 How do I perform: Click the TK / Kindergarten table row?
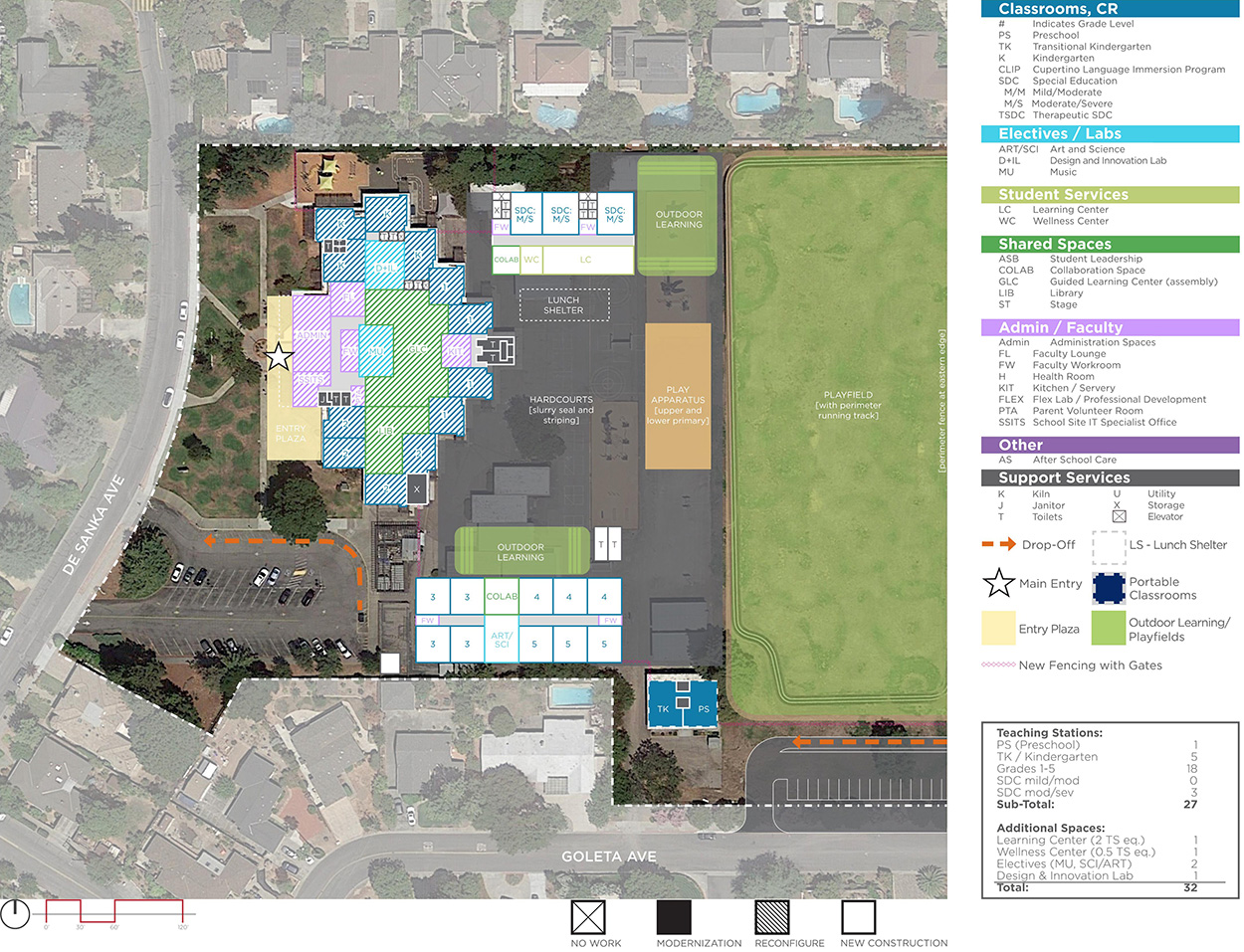coord(1097,756)
